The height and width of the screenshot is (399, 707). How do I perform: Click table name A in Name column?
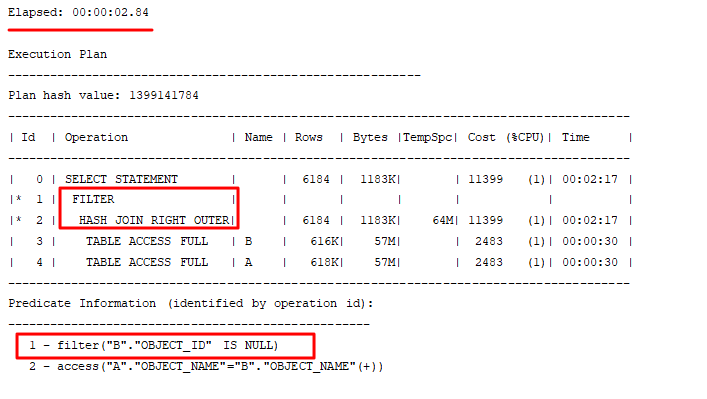click(x=248, y=262)
